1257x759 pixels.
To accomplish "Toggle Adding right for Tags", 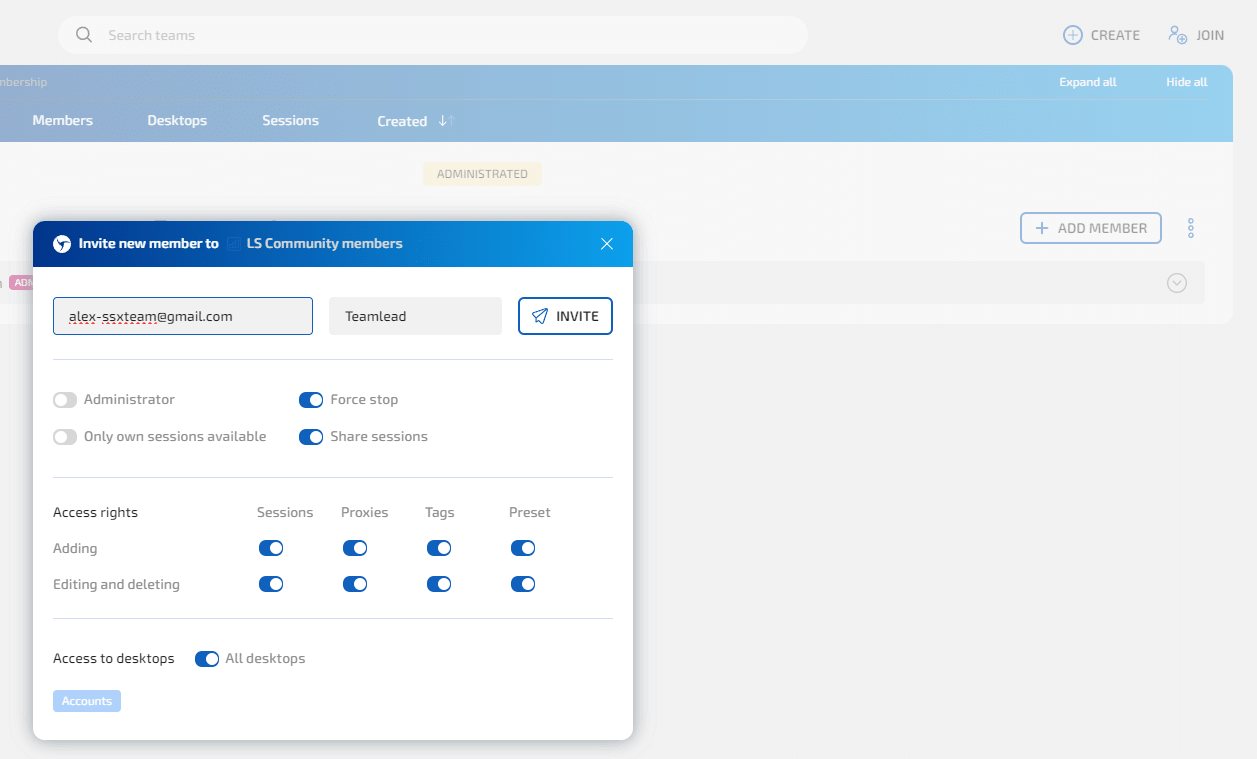I will pos(439,548).
